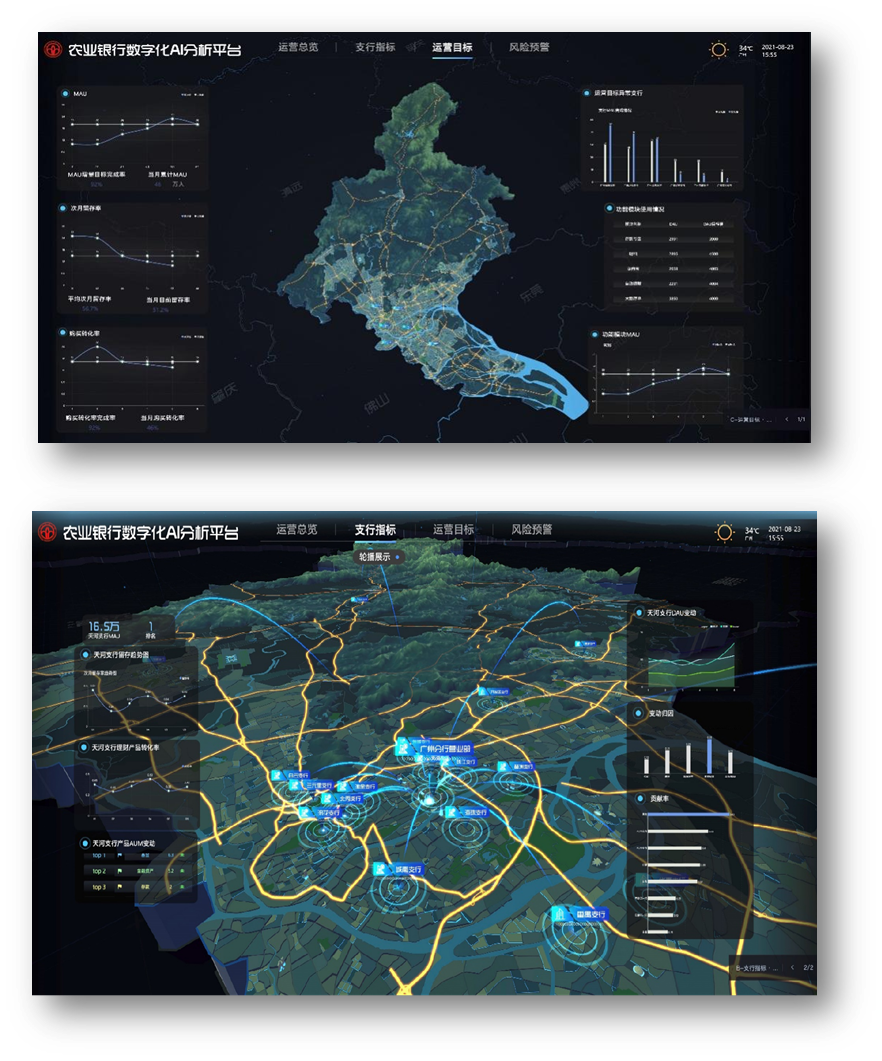Toggle the 轮播展示 carousel switch
Screen dimensions: 882x1061
point(397,555)
